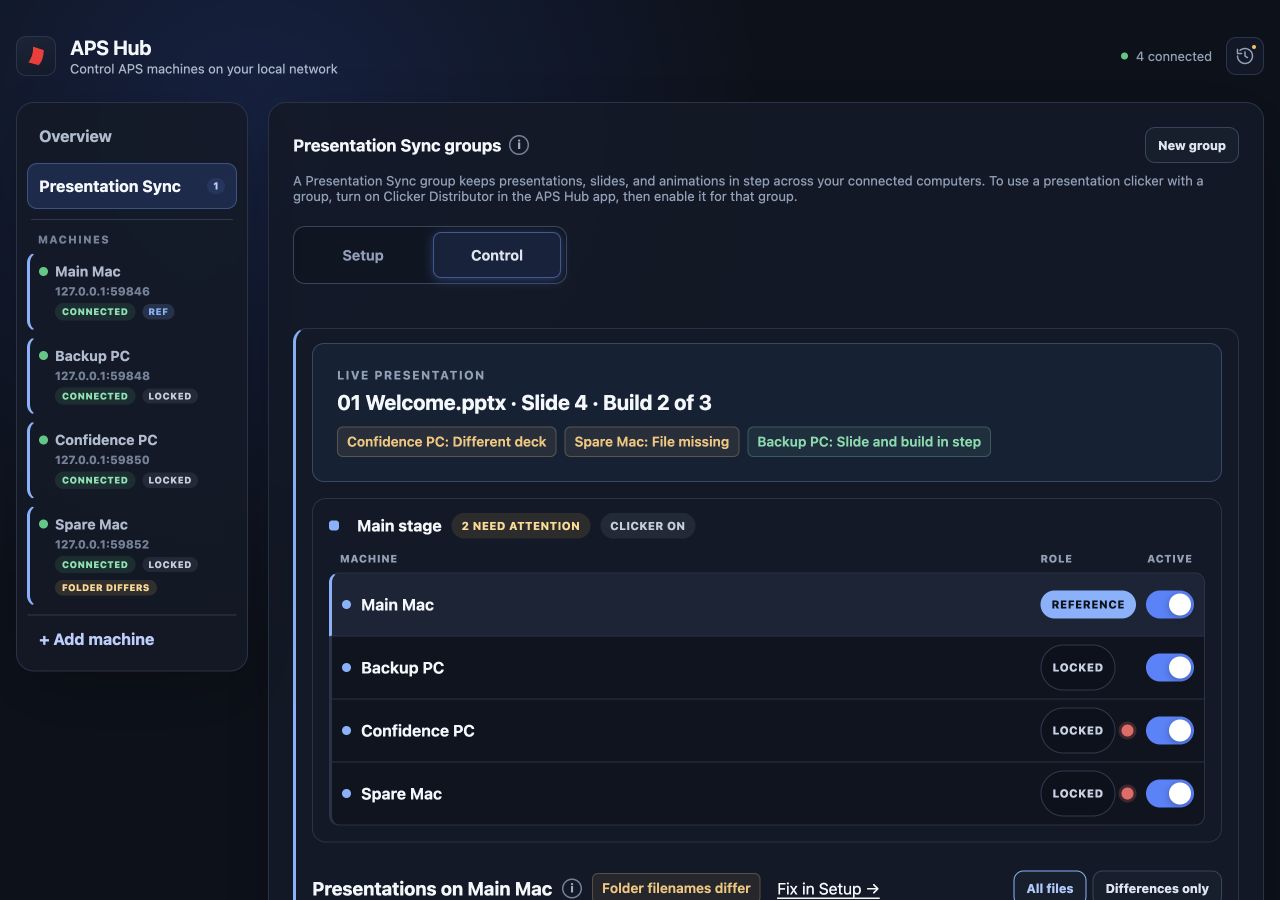Click the Main stage group title
The width and height of the screenshot is (1280, 900).
(x=399, y=526)
